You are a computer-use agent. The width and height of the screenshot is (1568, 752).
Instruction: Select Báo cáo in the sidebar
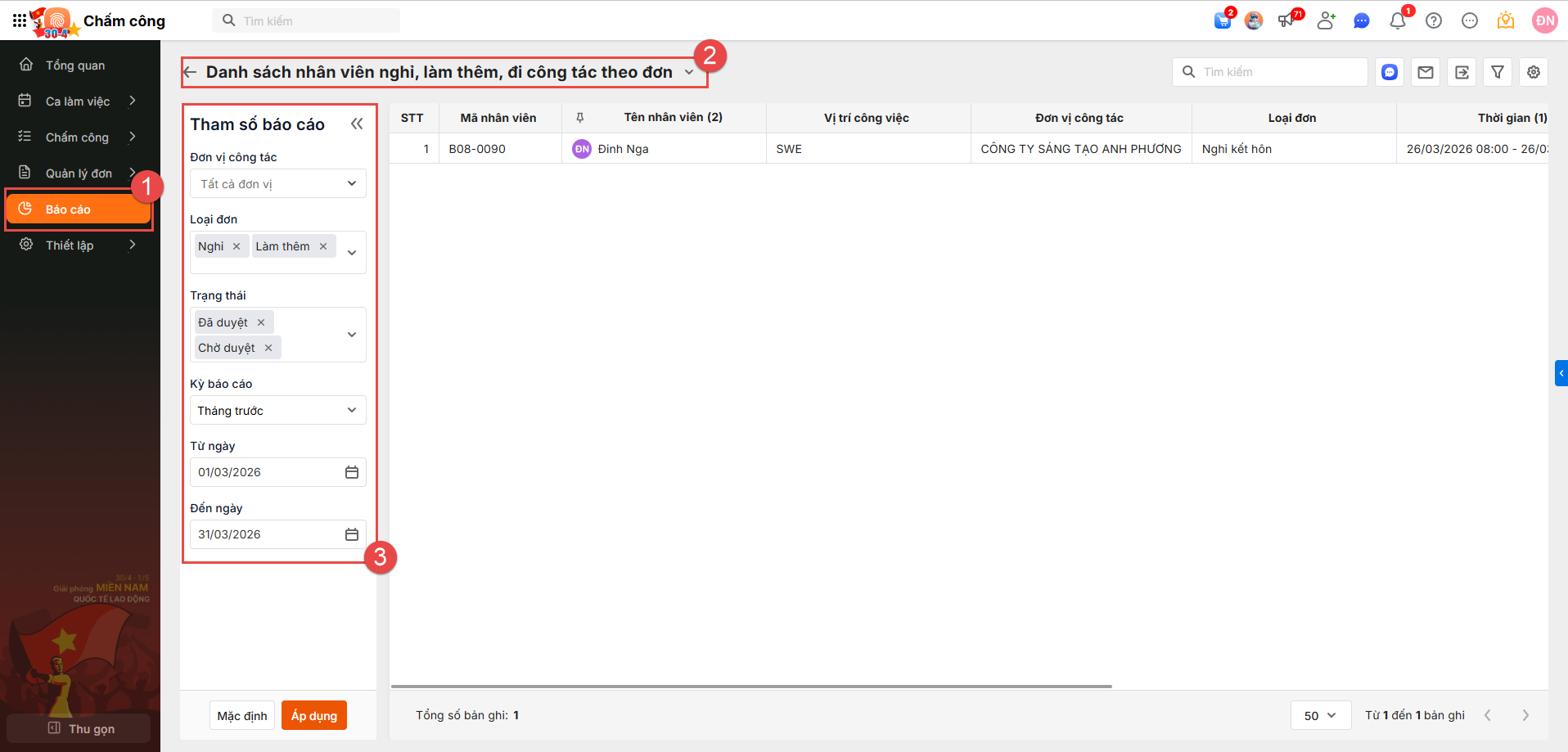[x=79, y=209]
